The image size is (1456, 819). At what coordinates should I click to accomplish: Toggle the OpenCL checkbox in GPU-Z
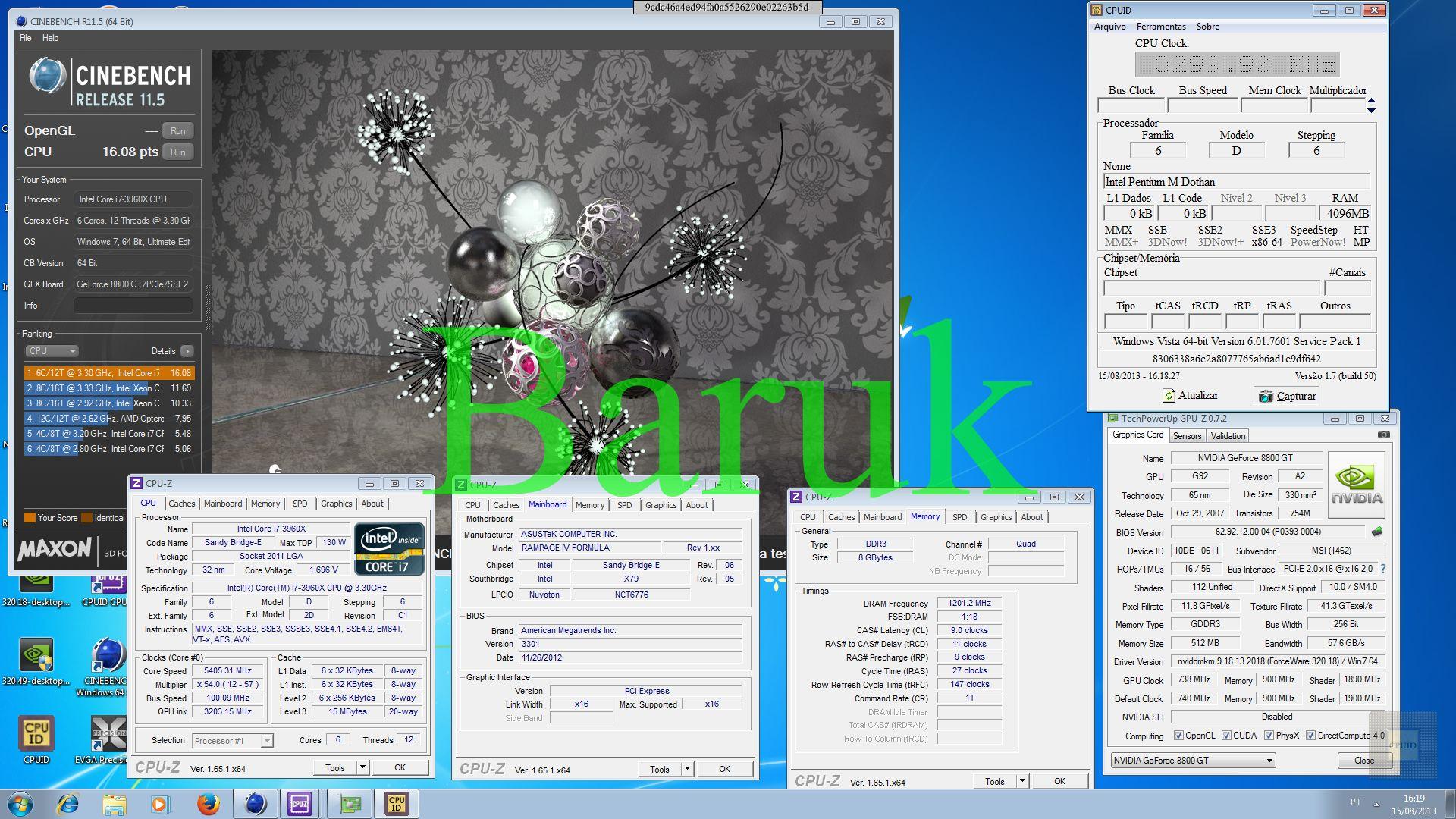pos(1178,735)
